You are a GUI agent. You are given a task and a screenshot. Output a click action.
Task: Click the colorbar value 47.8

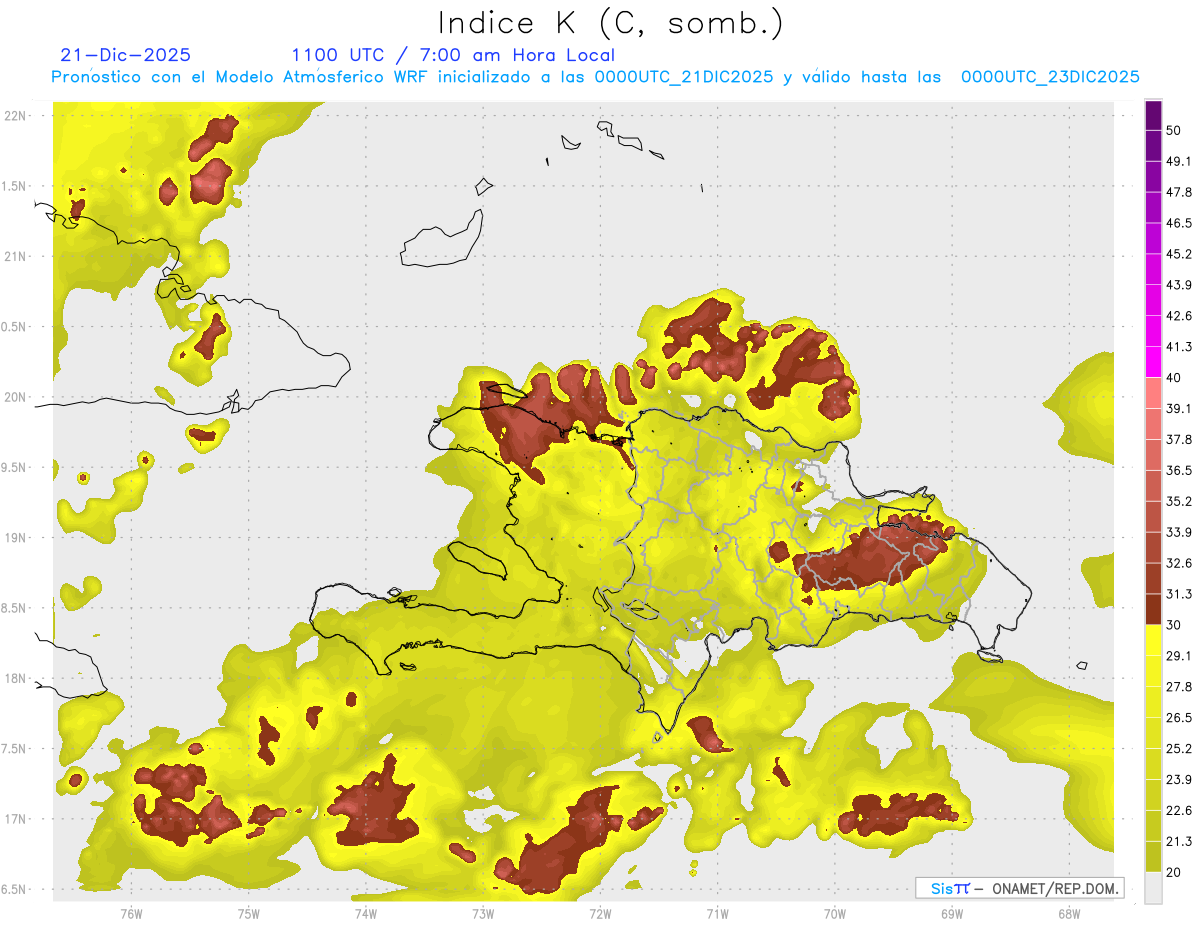point(1179,192)
